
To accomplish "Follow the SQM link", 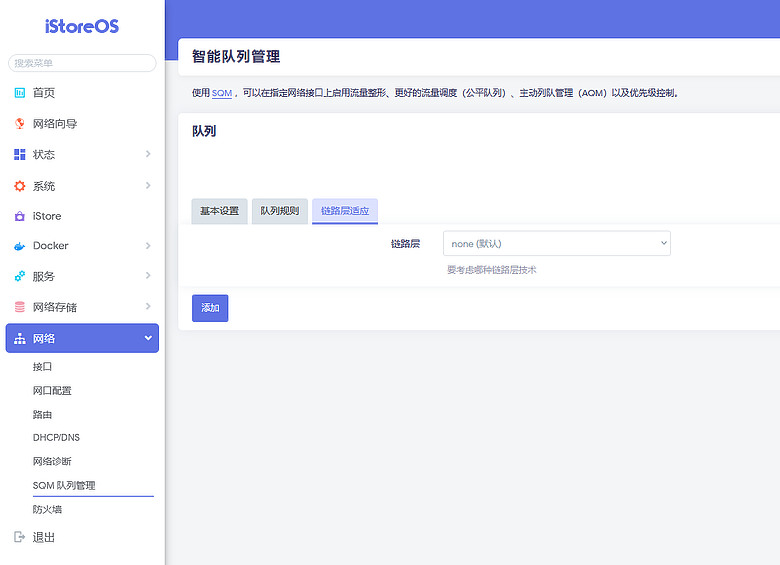I will (222, 93).
